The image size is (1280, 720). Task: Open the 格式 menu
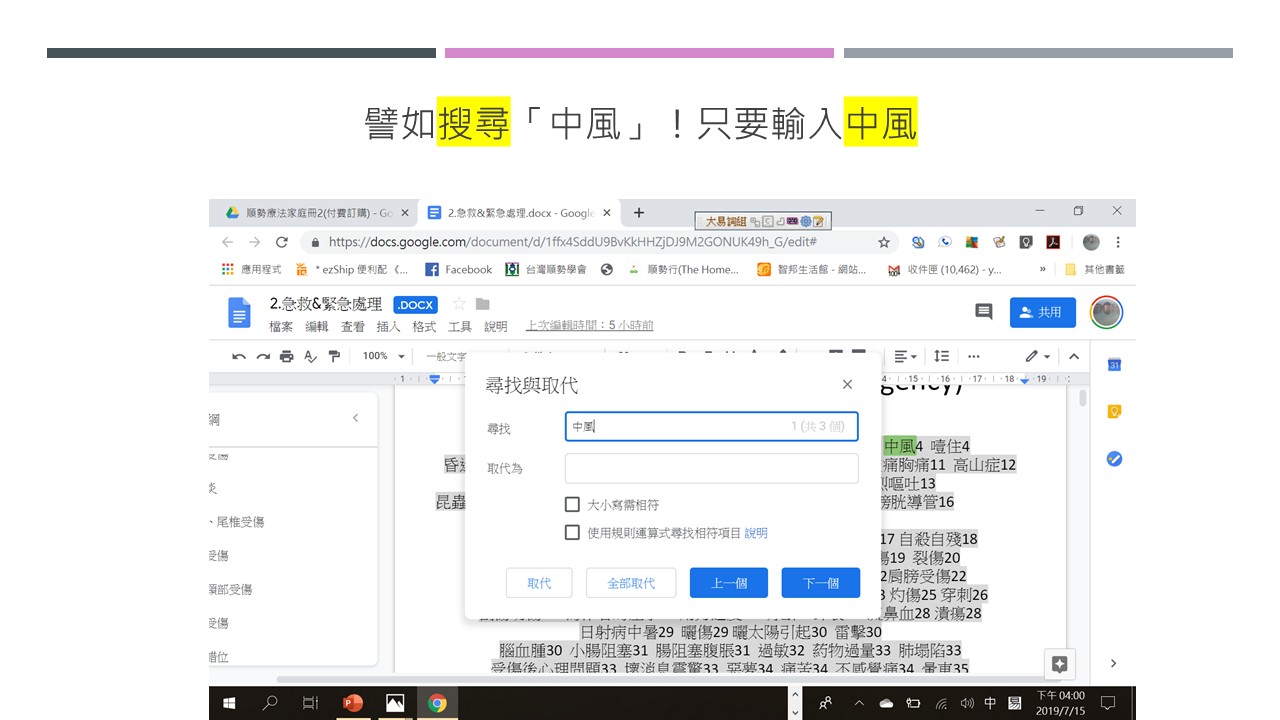(x=424, y=327)
